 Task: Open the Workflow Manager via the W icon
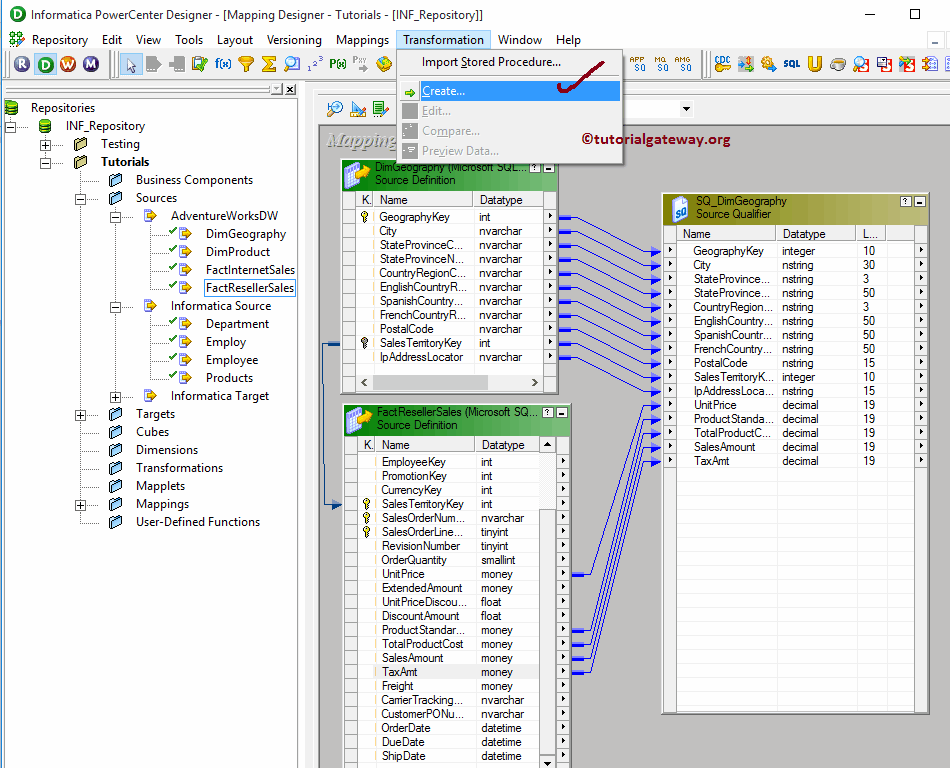pos(68,63)
